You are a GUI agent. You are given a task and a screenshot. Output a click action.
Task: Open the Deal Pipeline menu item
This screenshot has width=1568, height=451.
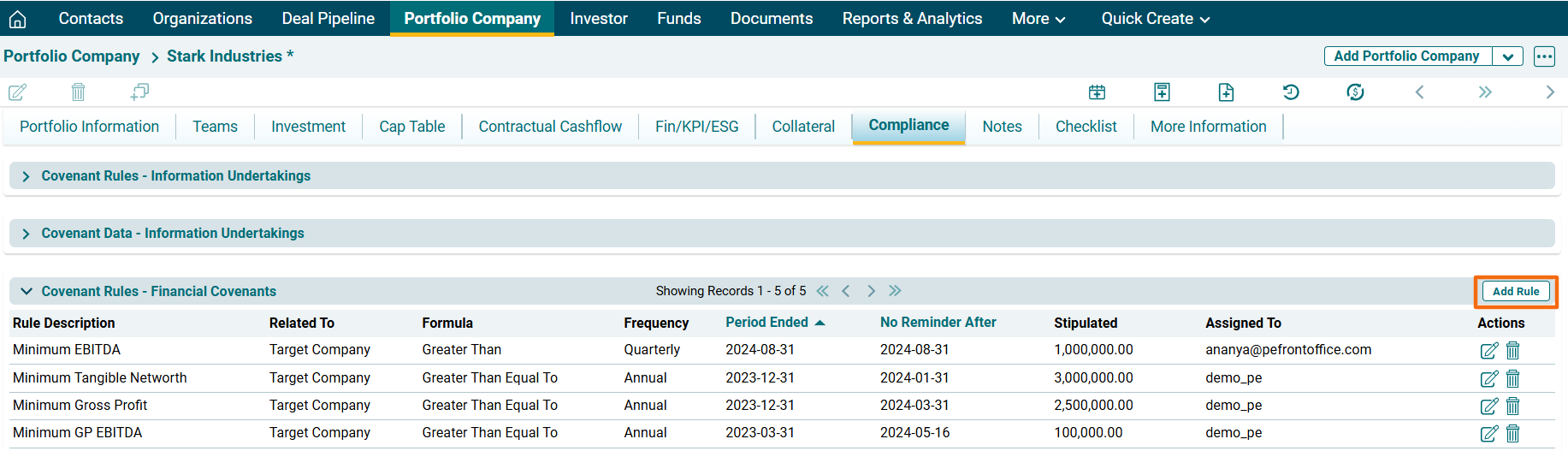(328, 19)
